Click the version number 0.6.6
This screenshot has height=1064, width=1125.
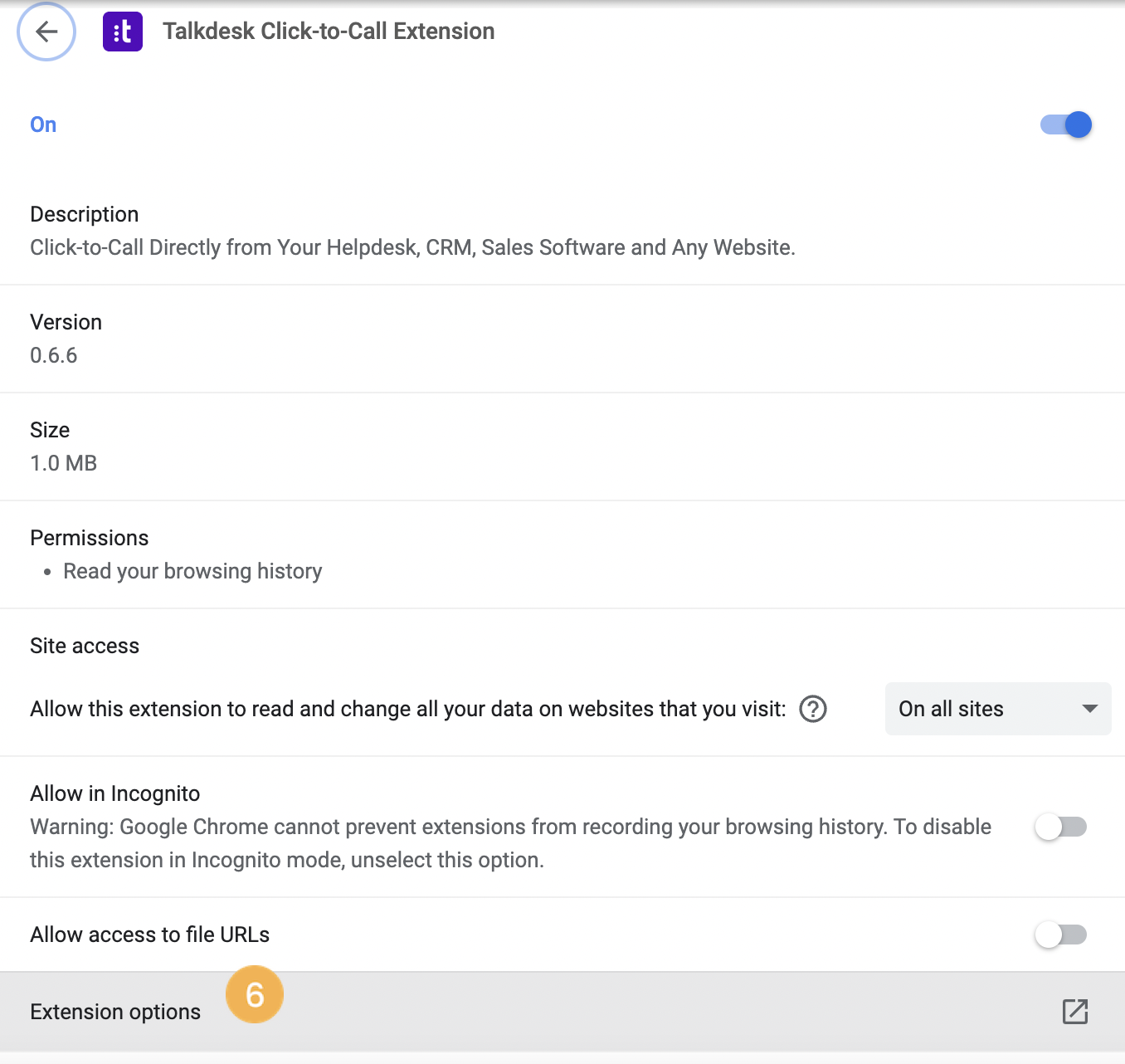pos(54,355)
